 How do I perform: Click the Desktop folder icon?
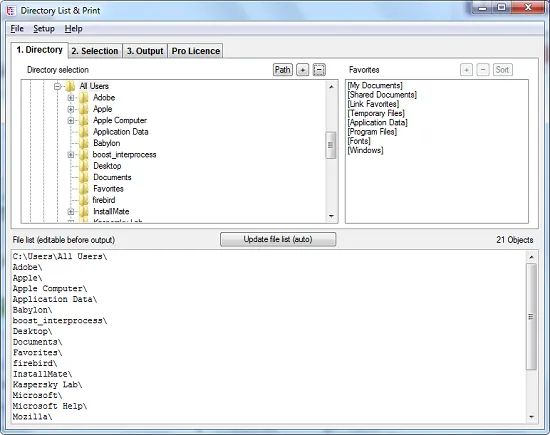pos(83,166)
